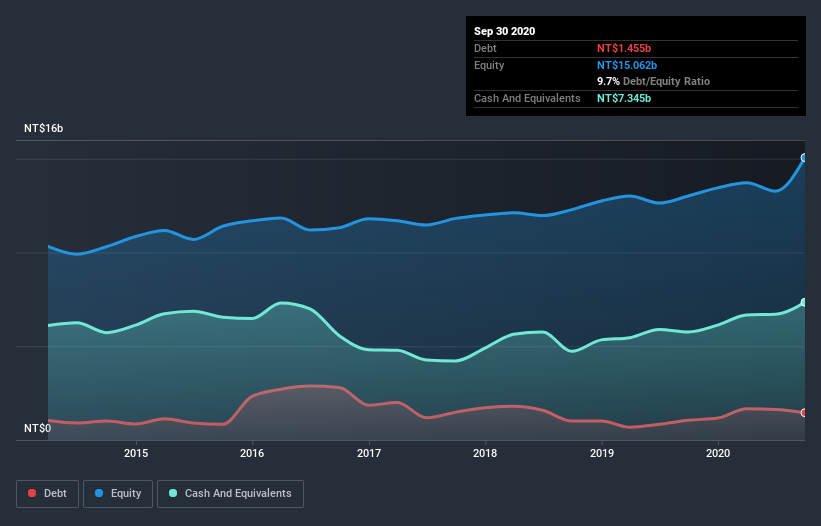Toggle the Cash And Equivalents legend button
The height and width of the screenshot is (526, 821).
[x=230, y=494]
